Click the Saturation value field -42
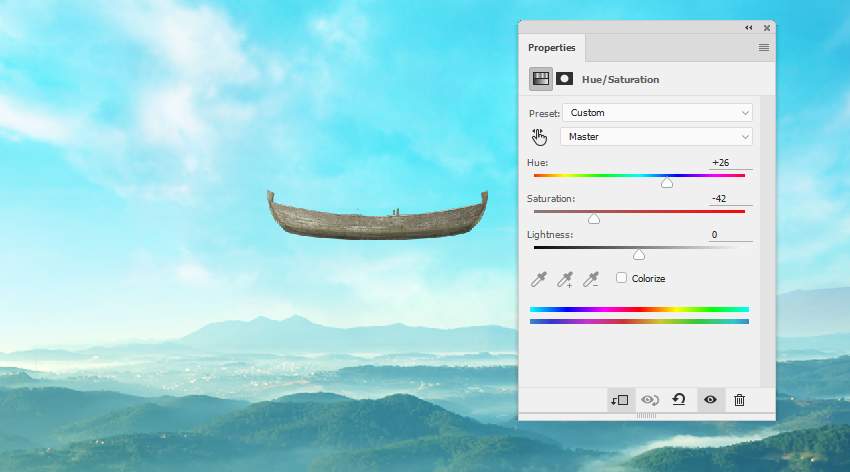This screenshot has width=850, height=472. click(x=730, y=198)
